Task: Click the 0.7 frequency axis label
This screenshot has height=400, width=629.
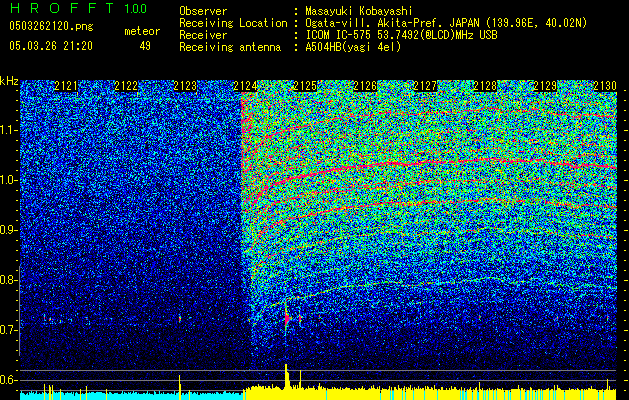Action: point(8,330)
